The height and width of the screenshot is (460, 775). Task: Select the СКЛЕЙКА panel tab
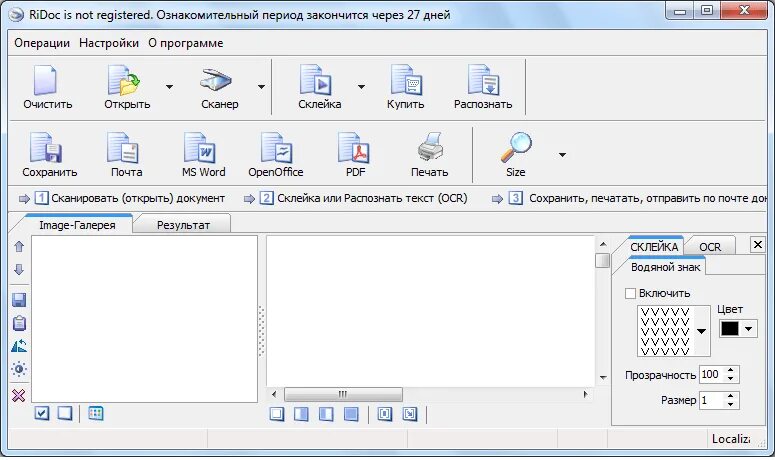pyautogui.click(x=654, y=247)
